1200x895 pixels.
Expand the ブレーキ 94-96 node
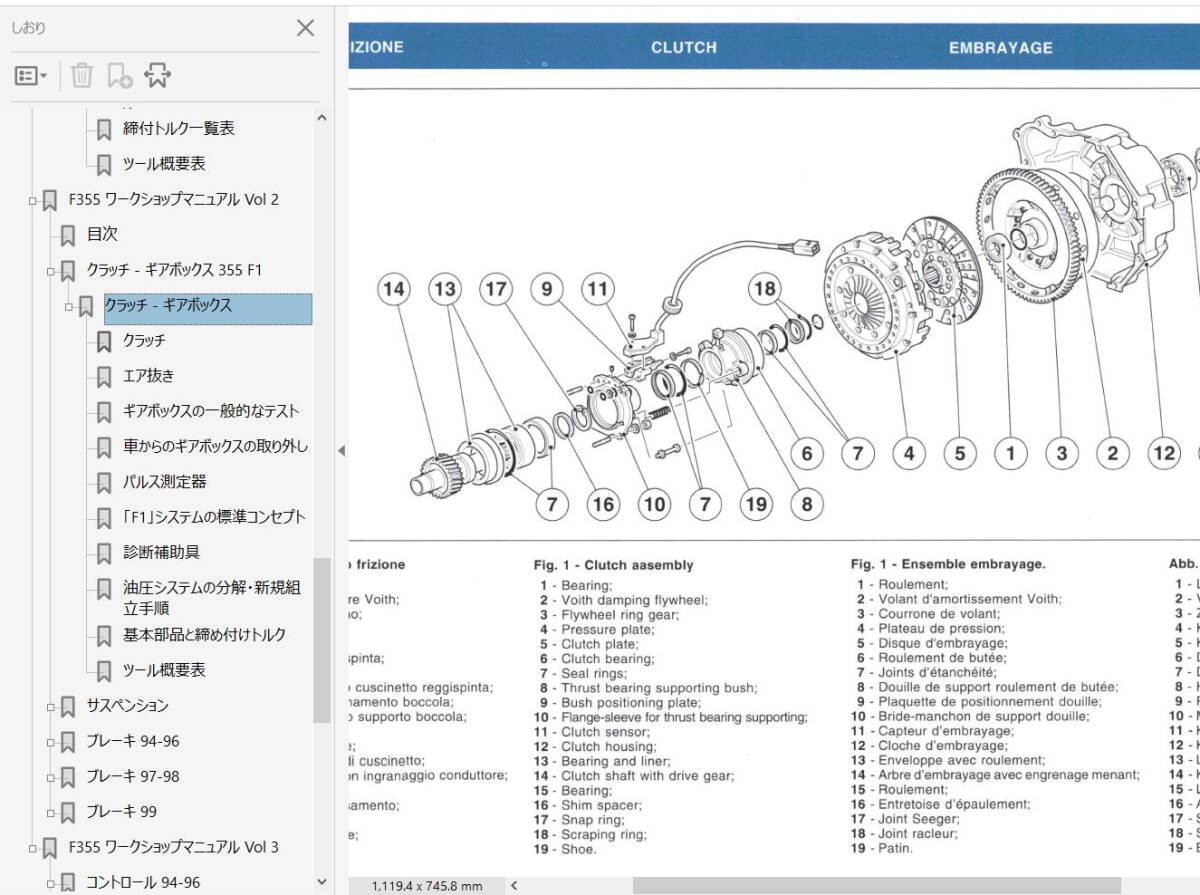[51, 742]
